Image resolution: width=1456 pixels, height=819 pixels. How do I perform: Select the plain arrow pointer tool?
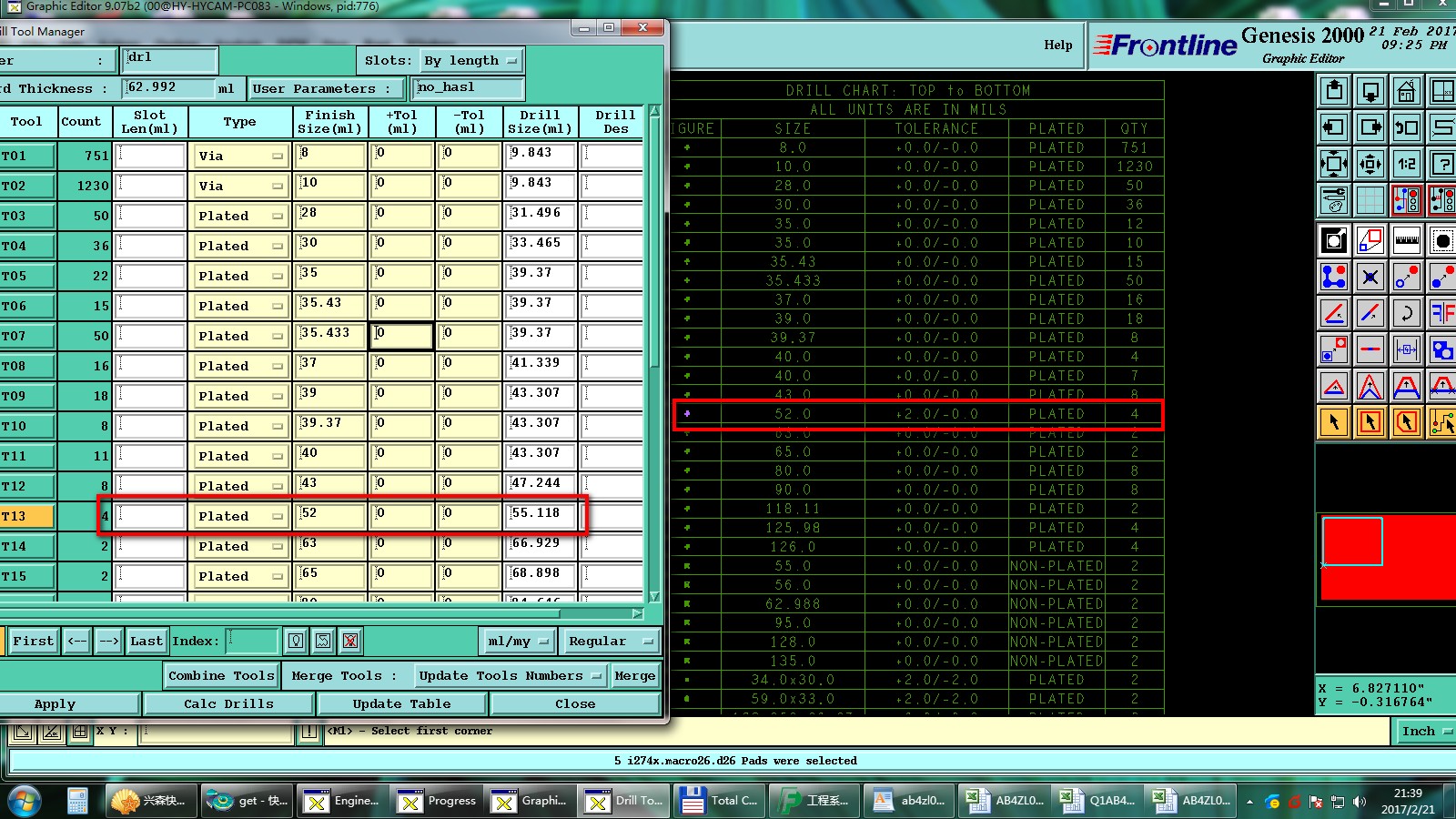point(1334,422)
